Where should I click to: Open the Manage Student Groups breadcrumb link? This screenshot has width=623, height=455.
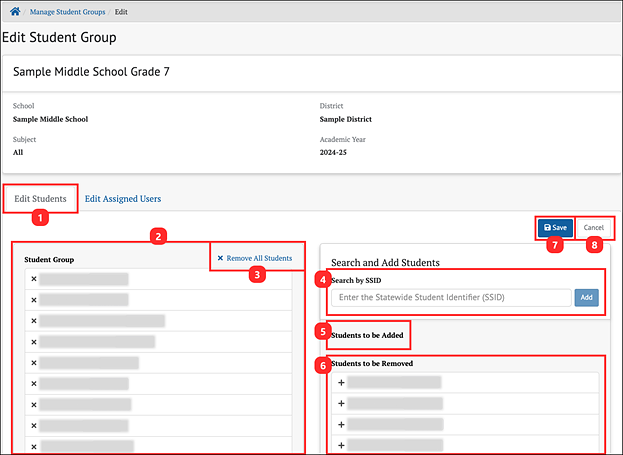(67, 10)
